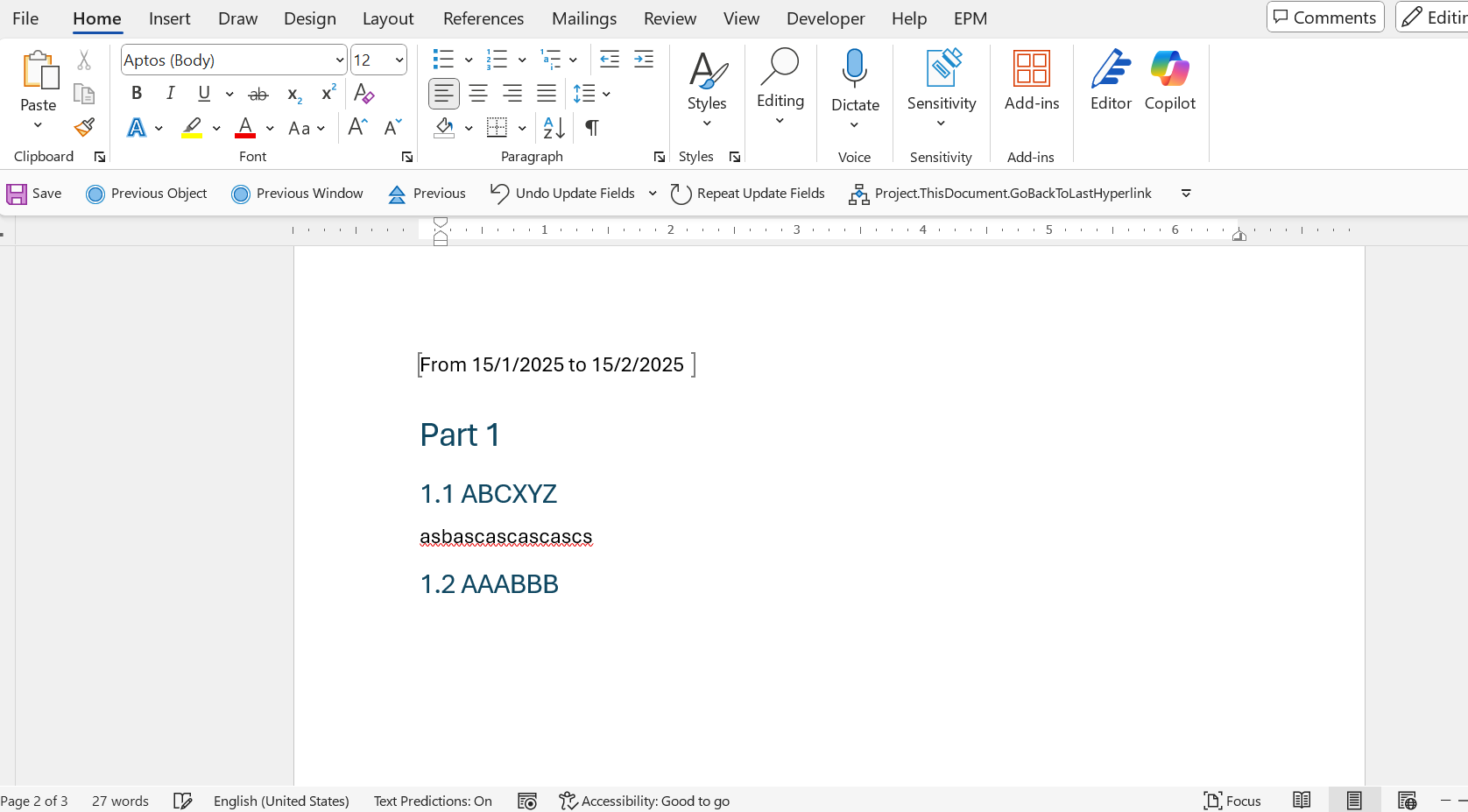1468x812 pixels.
Task: Toggle bulleted list formatting
Action: [x=443, y=60]
